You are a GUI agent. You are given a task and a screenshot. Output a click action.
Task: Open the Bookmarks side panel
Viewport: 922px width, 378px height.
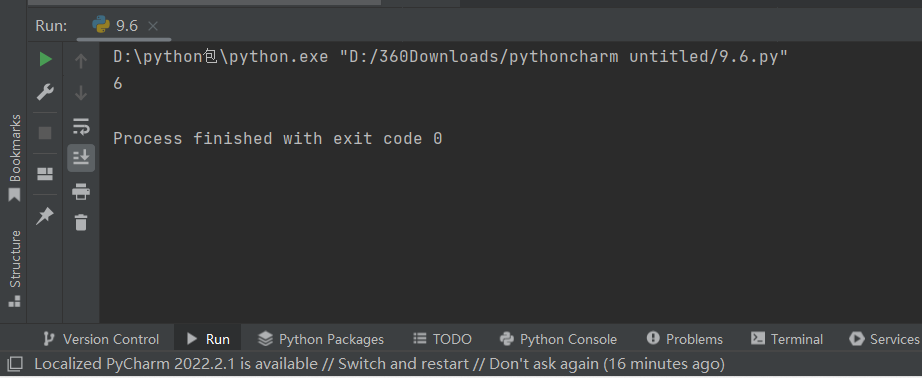(15, 157)
